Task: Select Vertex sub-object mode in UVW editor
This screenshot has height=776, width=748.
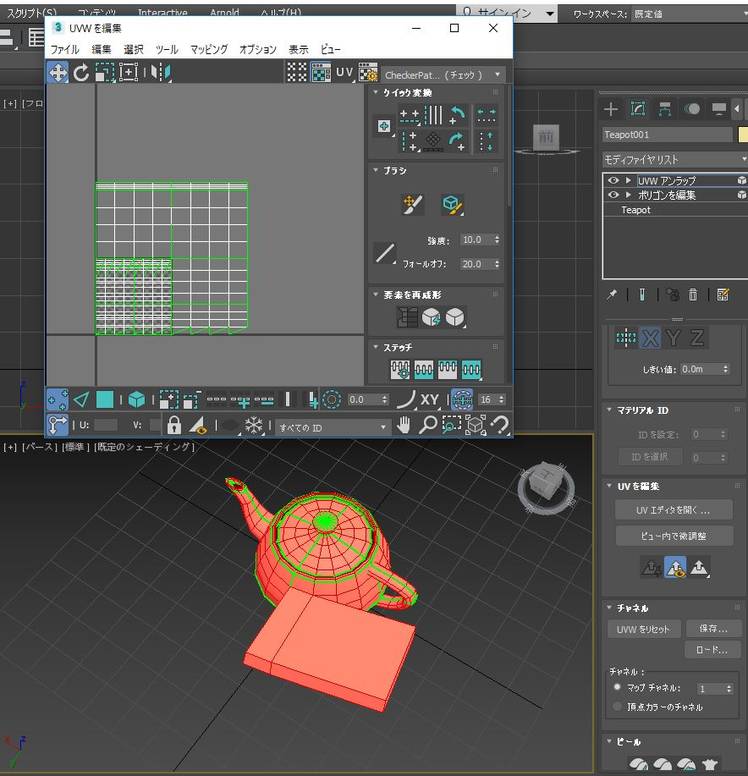Action: click(x=57, y=399)
